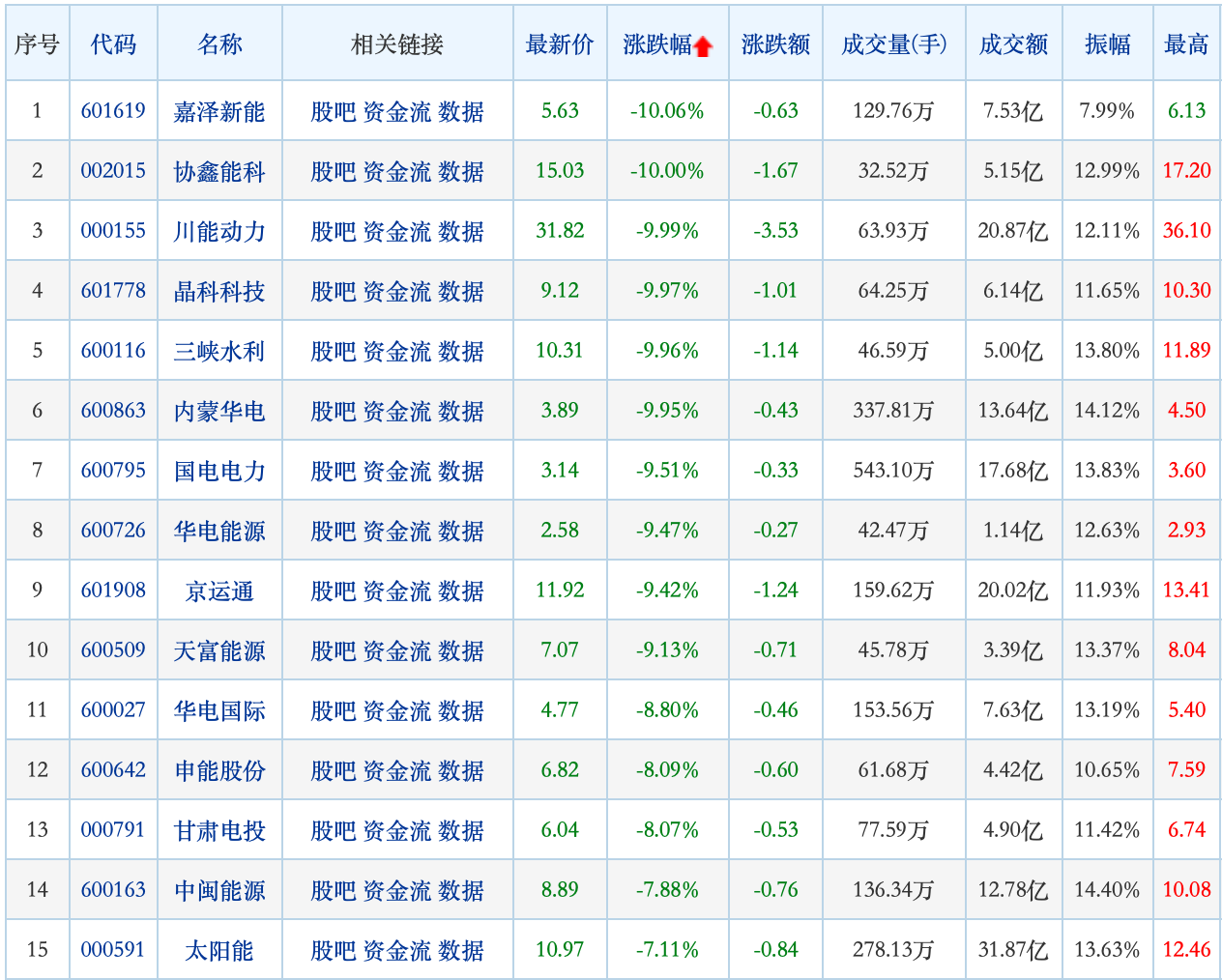Open stock code 601619 link
Screen dimensions: 1222x980
click(x=113, y=111)
